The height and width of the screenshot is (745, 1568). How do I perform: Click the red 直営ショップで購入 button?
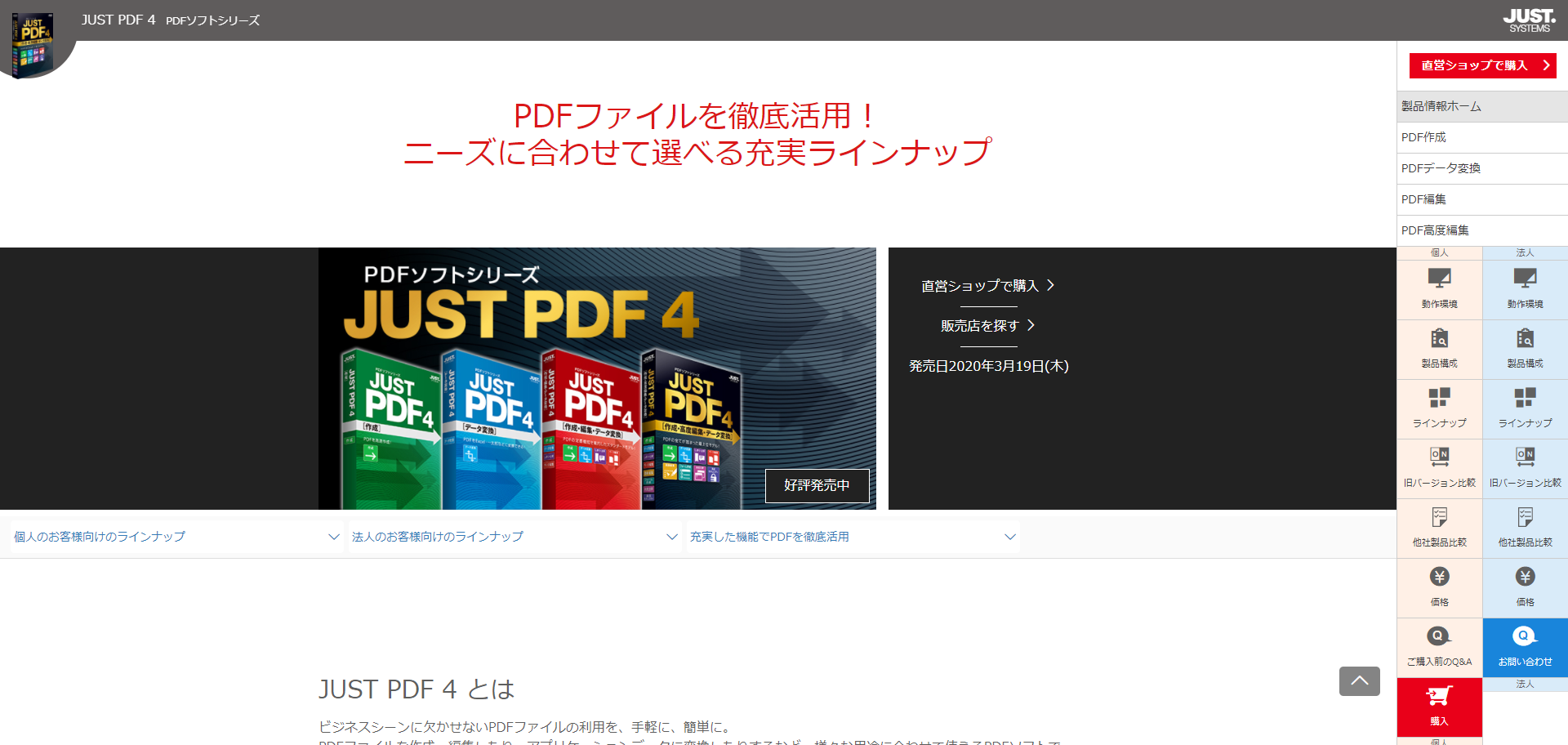[1482, 65]
